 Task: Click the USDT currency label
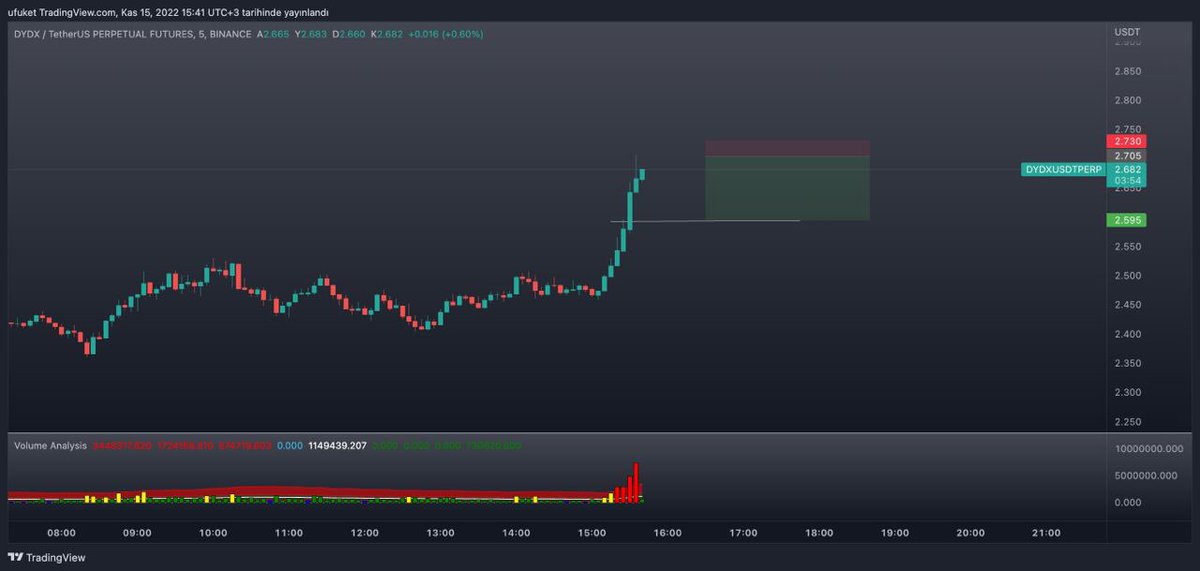(1126, 32)
